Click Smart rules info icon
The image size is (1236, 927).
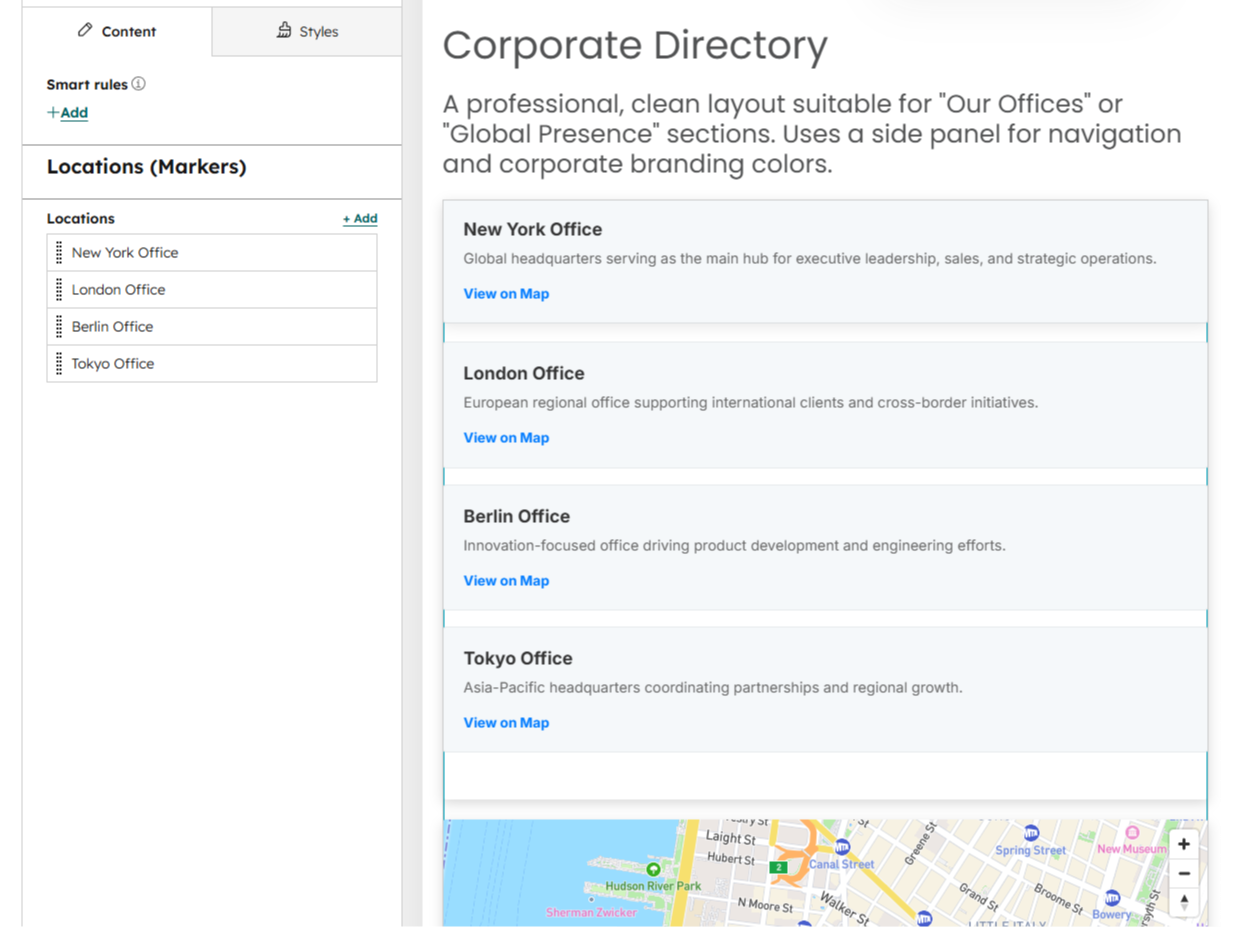click(x=139, y=84)
